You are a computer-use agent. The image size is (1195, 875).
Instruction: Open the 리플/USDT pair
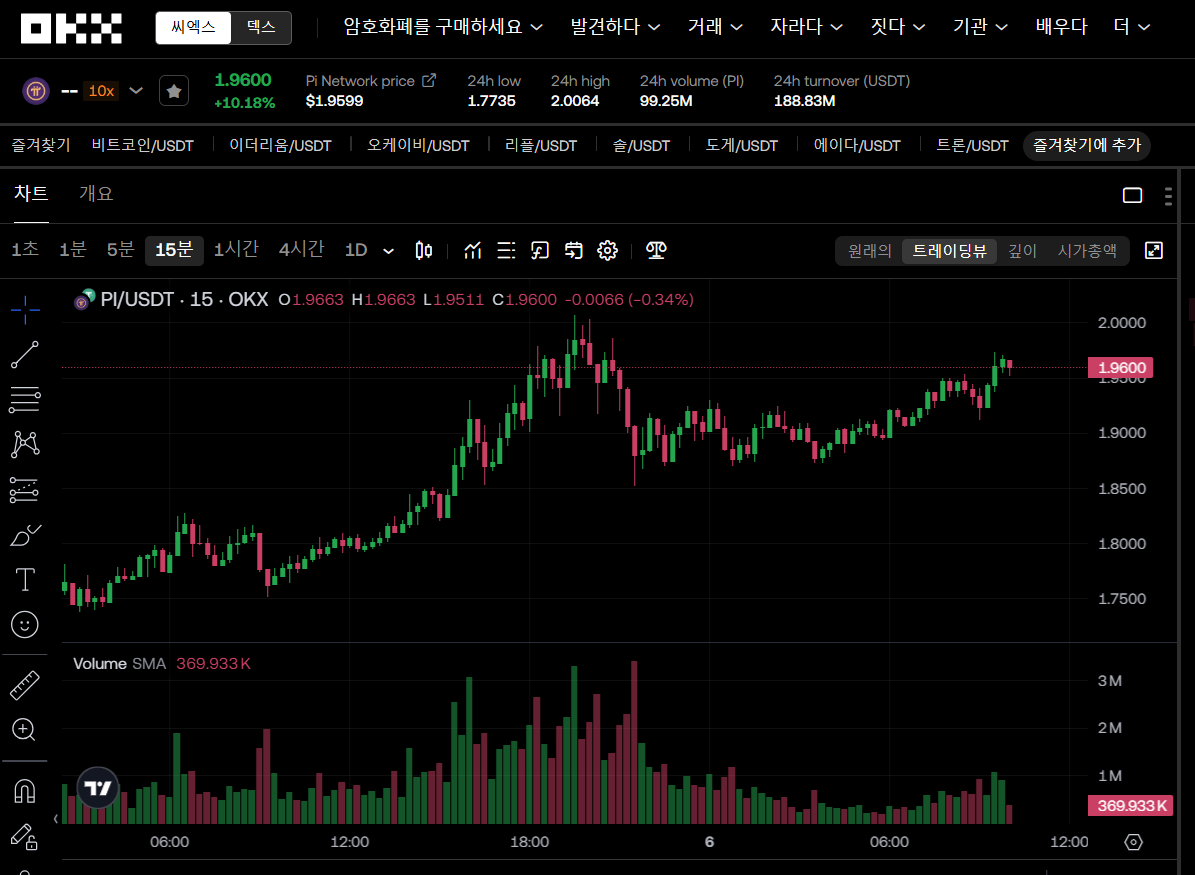tap(541, 145)
